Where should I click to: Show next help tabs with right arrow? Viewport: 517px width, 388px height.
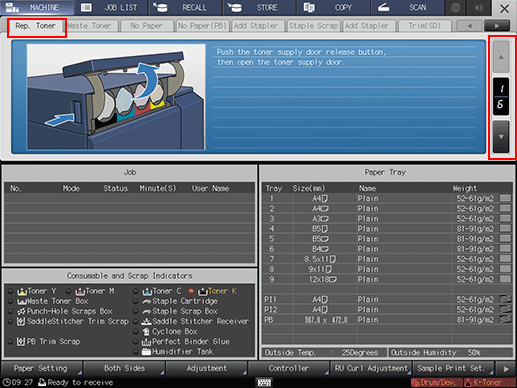(497, 26)
